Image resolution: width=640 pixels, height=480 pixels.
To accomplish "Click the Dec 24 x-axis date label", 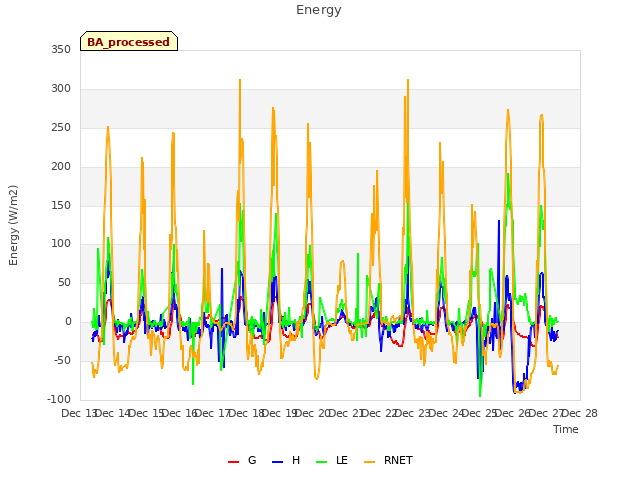I will (446, 413).
